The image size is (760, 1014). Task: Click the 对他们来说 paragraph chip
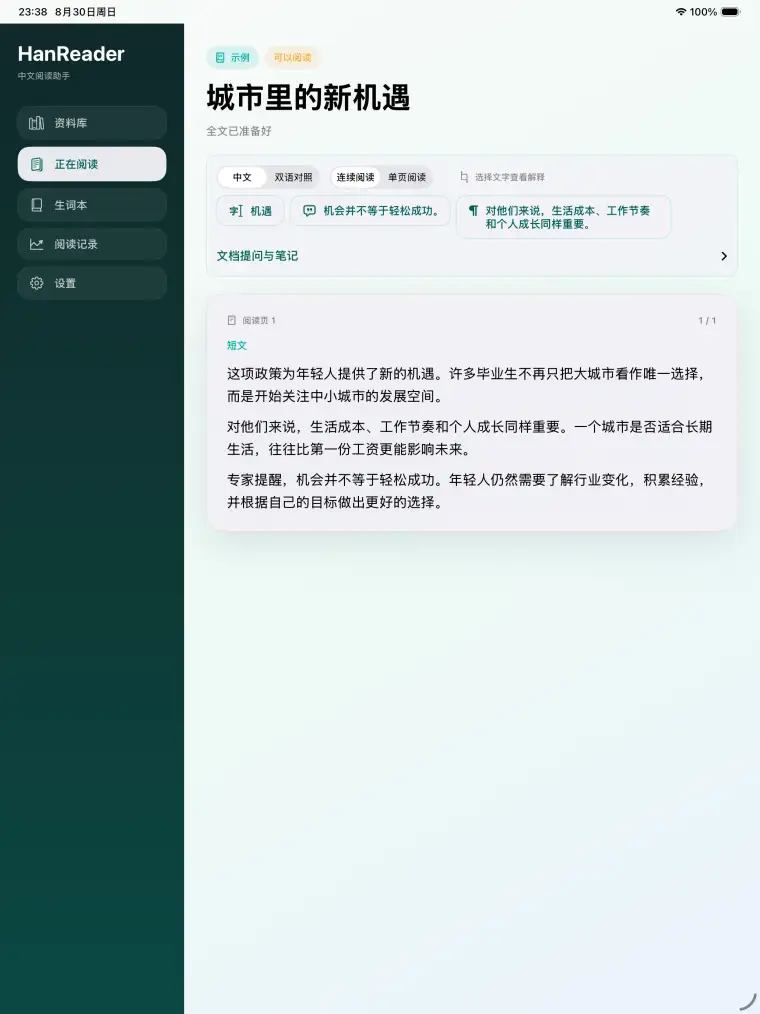coord(563,217)
